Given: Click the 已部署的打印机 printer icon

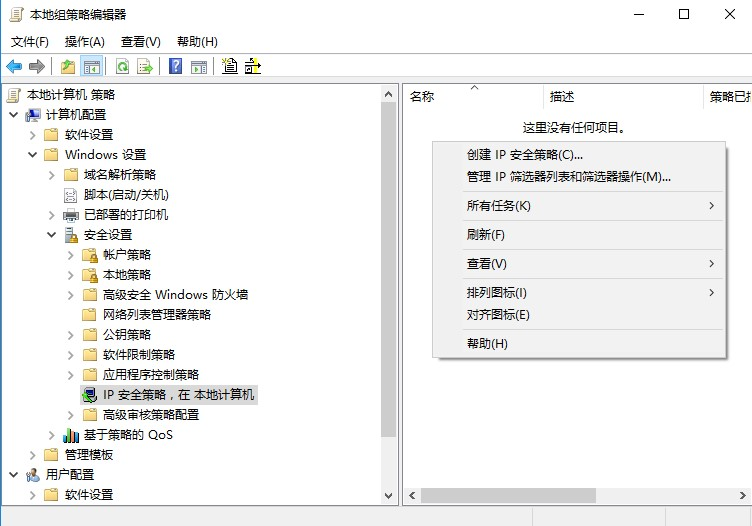Looking at the screenshot, I should point(71,215).
